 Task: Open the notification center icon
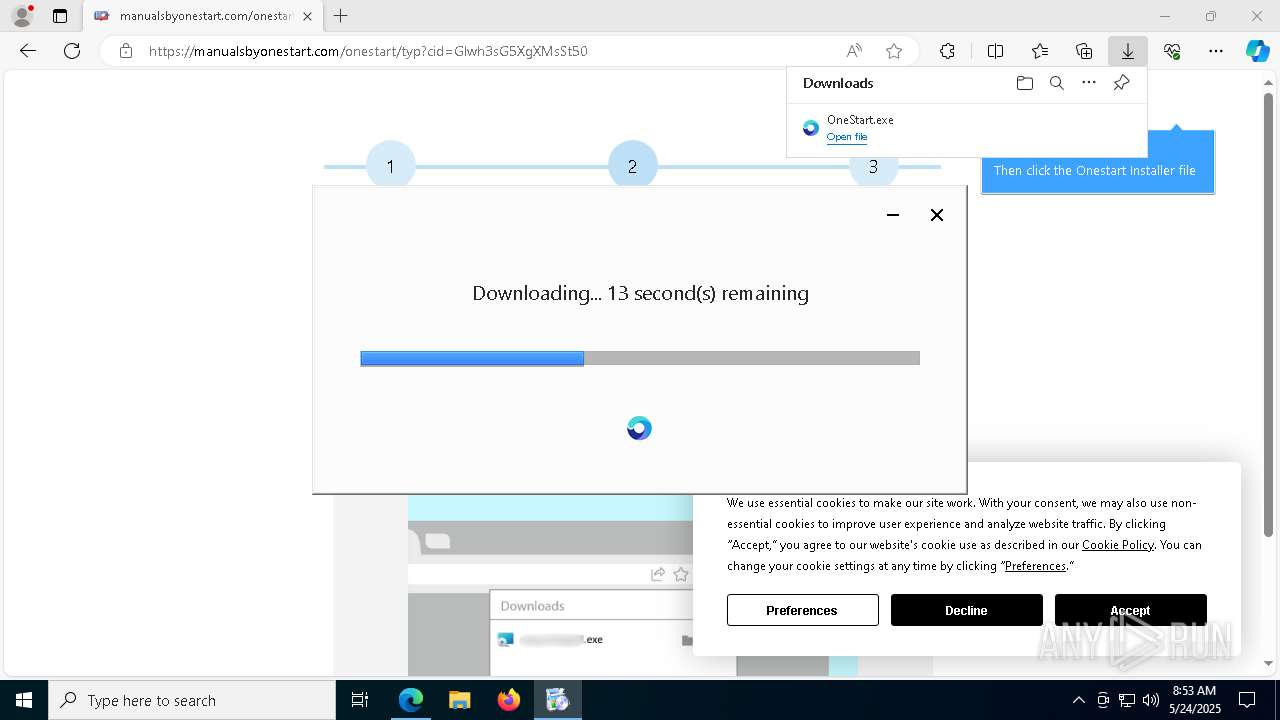(1247, 700)
